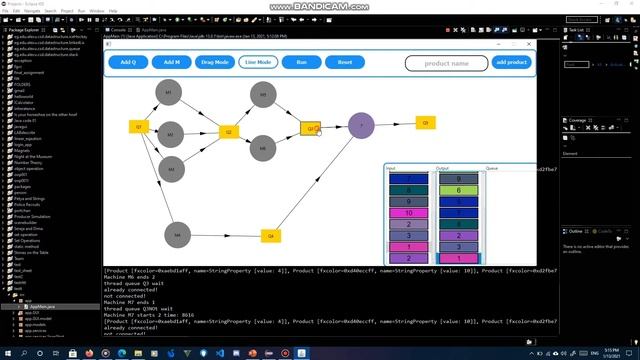
Task: Activate Line Mode button
Action: (x=258, y=62)
